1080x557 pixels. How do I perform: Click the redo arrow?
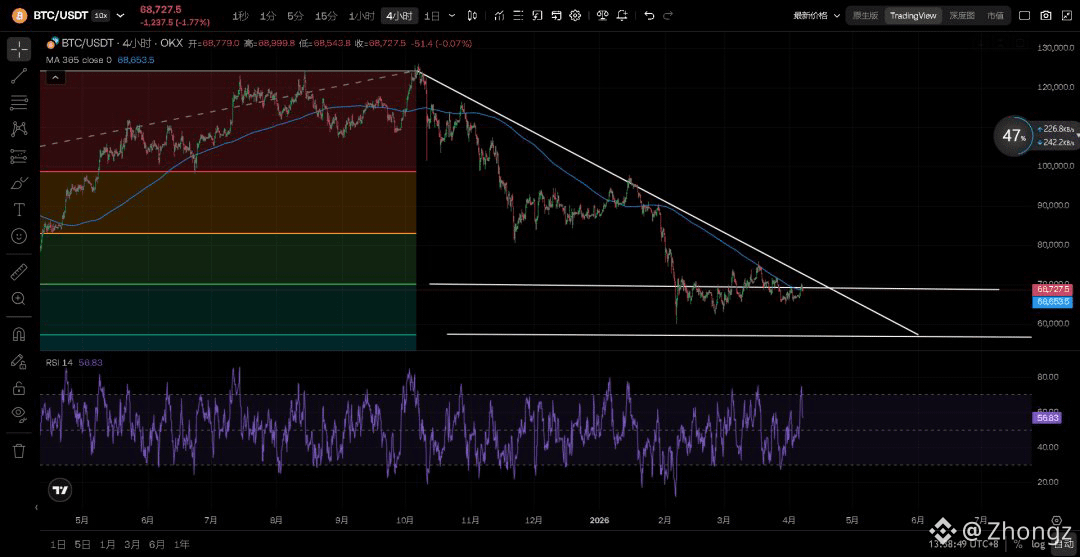click(669, 15)
